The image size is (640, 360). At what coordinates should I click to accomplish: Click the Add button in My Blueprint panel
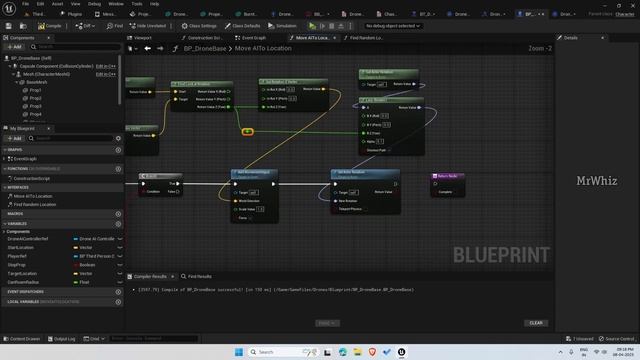coord(14,138)
